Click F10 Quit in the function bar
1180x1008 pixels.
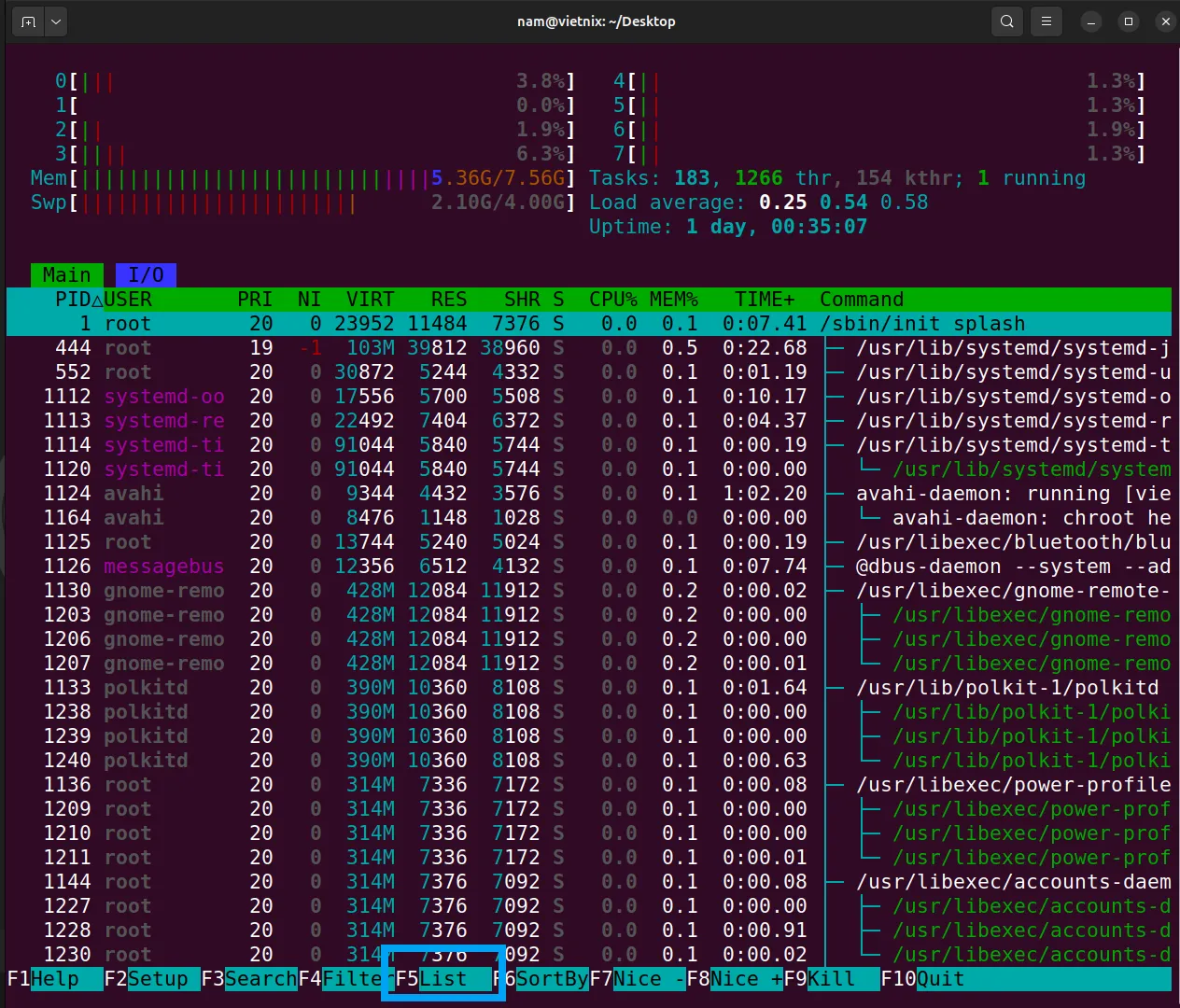(x=923, y=979)
